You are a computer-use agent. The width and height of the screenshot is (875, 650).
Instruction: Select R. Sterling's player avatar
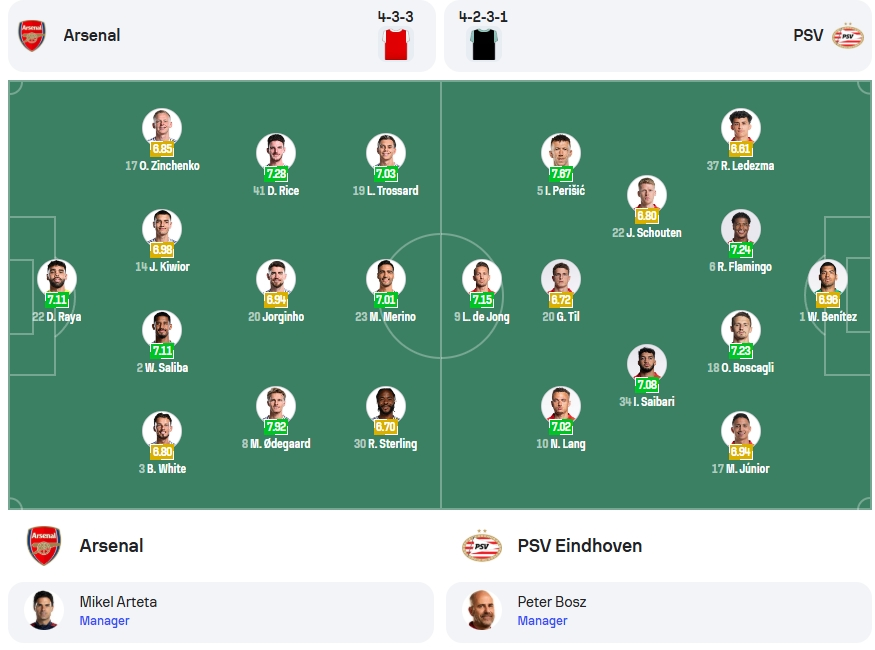pos(386,405)
